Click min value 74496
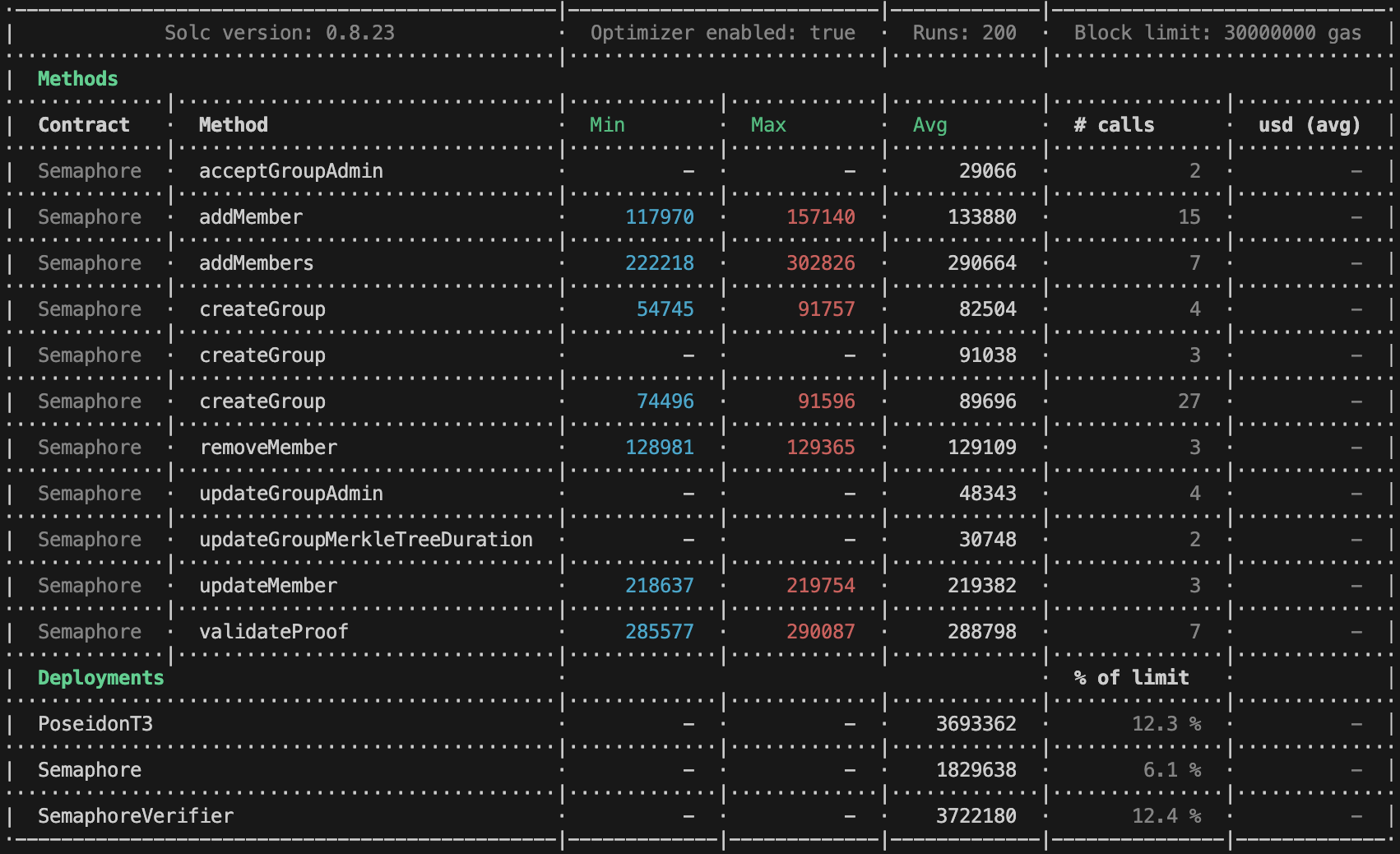 665,401
